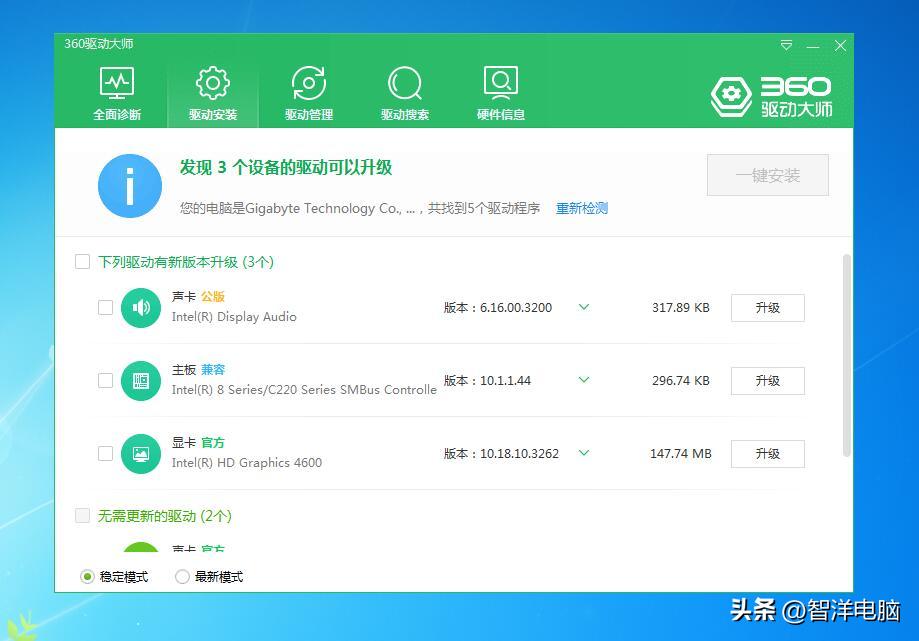Click the sound card driver speaker icon
This screenshot has width=919, height=641.
pyautogui.click(x=140, y=308)
